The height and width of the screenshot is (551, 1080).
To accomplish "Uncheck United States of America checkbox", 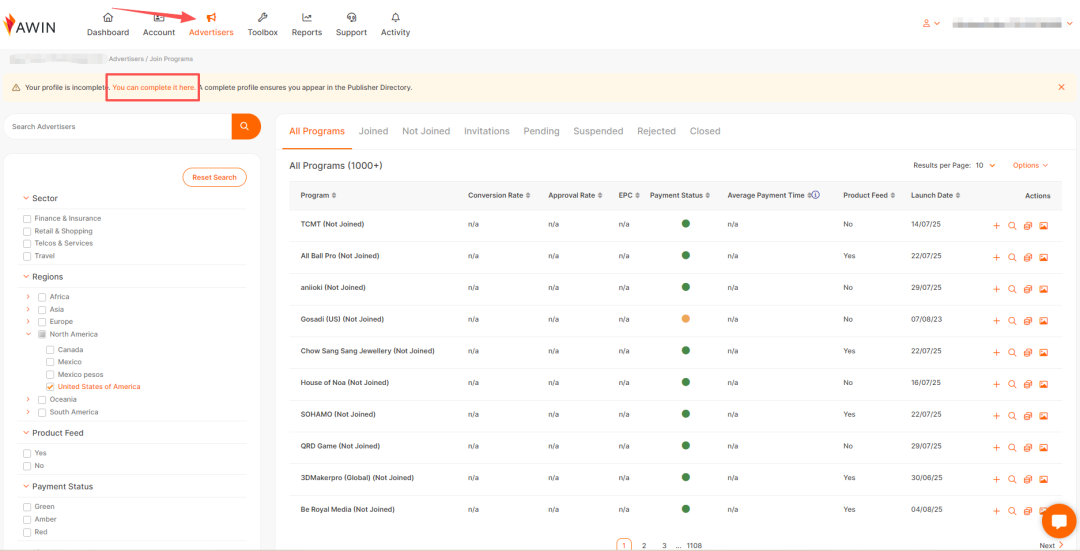I will 50,387.
